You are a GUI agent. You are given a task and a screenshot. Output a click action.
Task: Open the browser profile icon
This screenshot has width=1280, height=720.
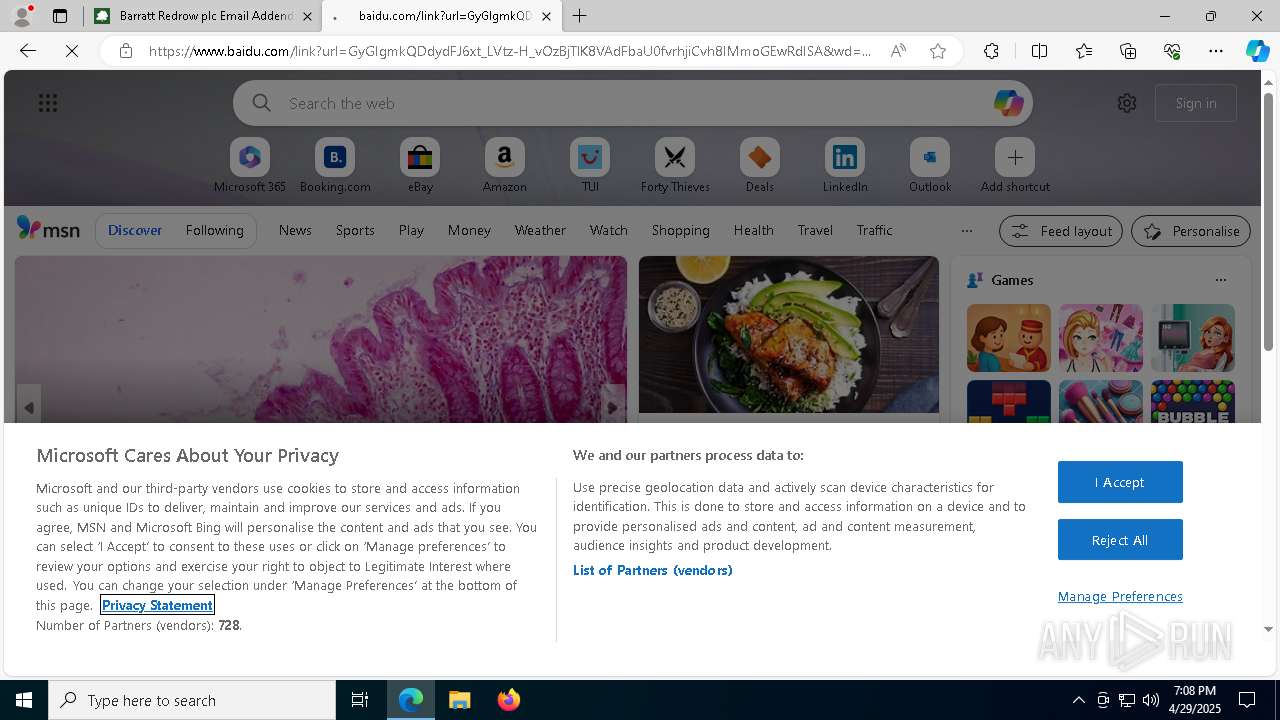pos(21,16)
